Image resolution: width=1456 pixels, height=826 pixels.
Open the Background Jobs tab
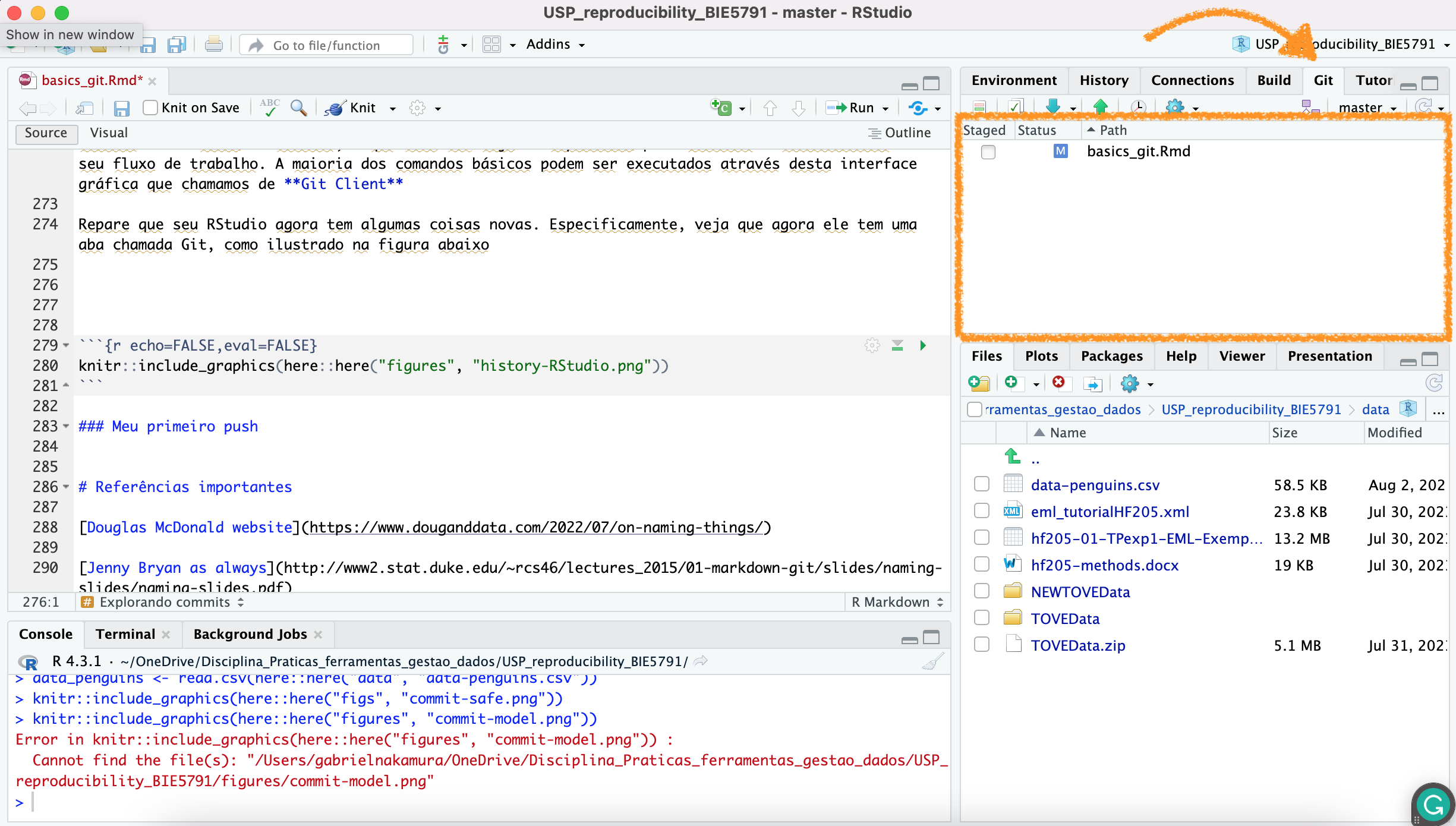click(250, 634)
